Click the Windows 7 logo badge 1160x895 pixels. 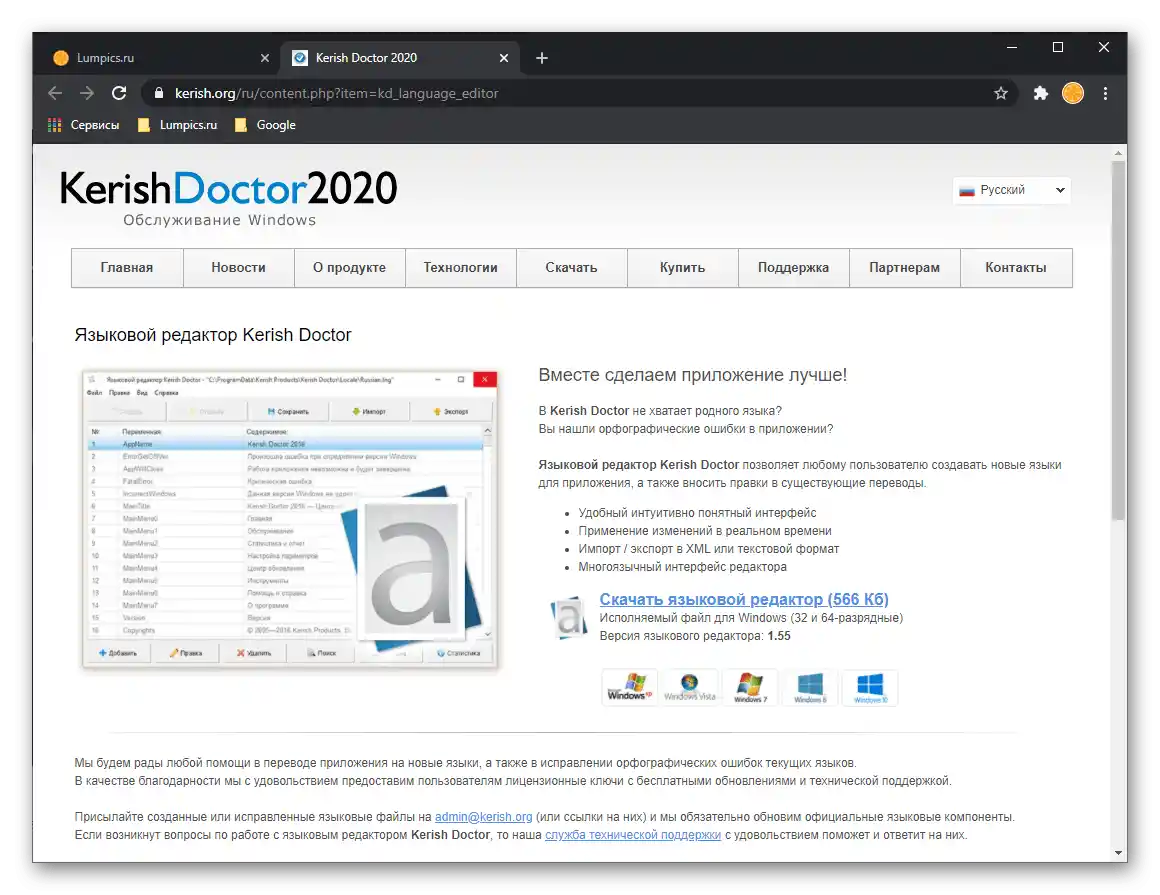click(750, 687)
